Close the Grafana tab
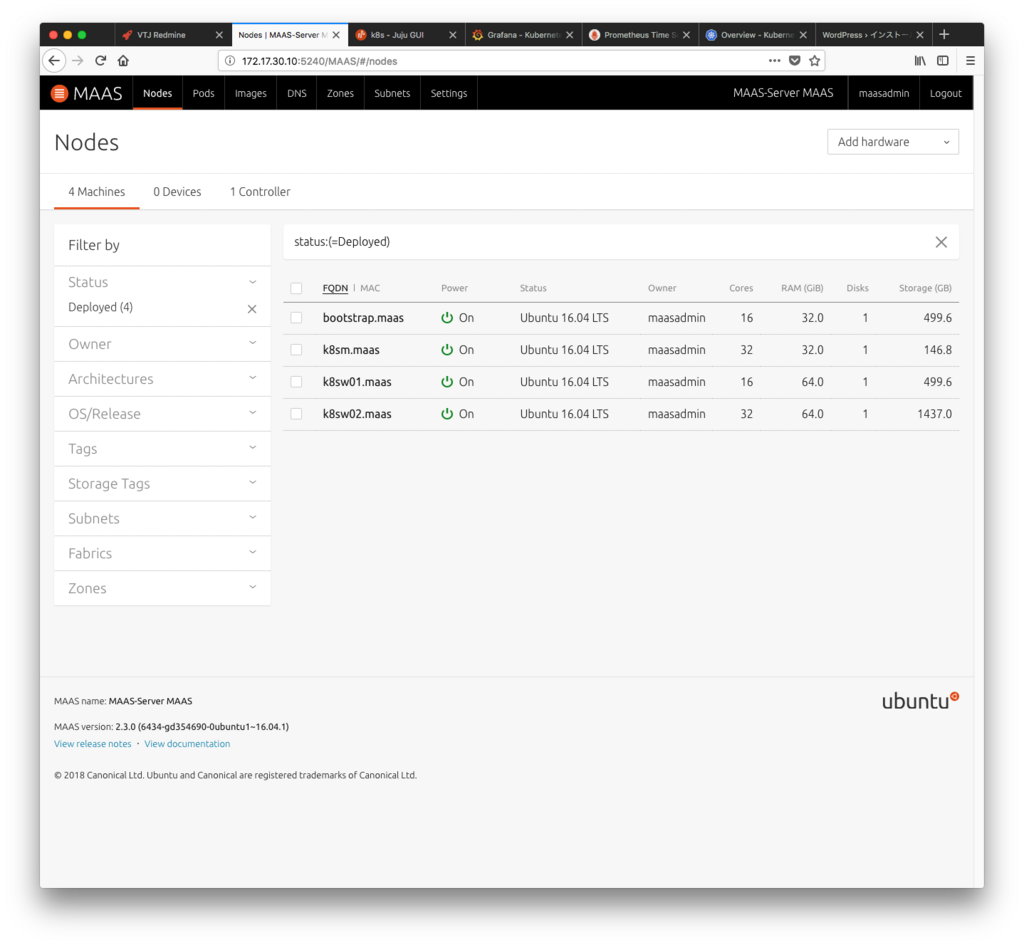 pyautogui.click(x=569, y=35)
